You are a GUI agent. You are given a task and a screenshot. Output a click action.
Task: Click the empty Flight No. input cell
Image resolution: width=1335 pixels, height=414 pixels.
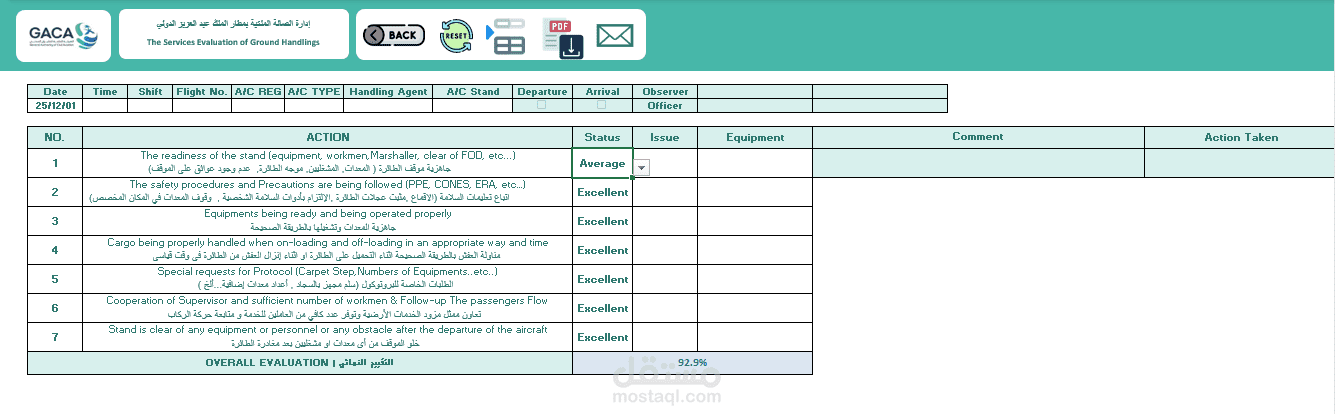click(x=202, y=105)
